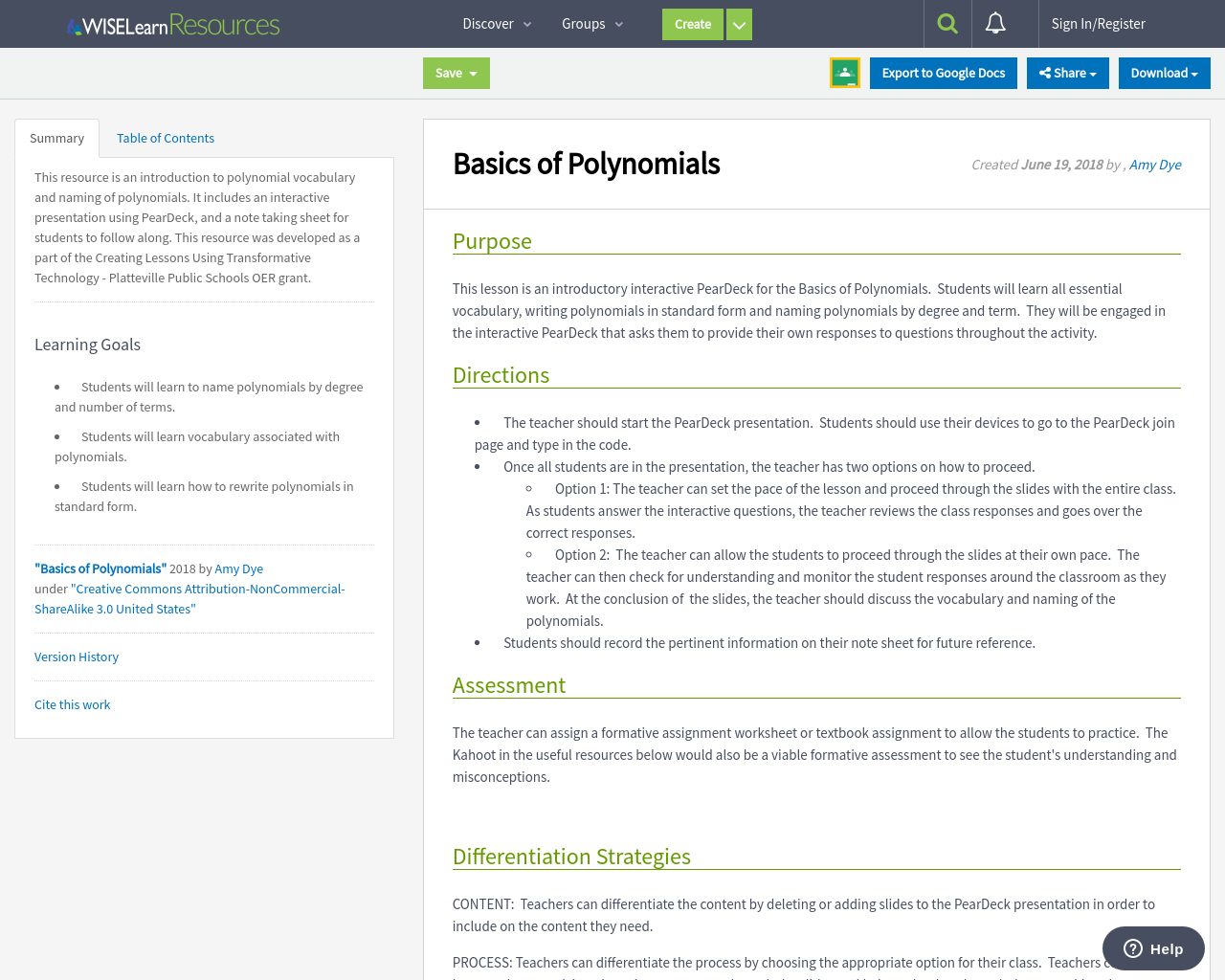Viewport: 1225px width, 980px height.
Task: Open the Save options dropdown
Action: coord(456,72)
